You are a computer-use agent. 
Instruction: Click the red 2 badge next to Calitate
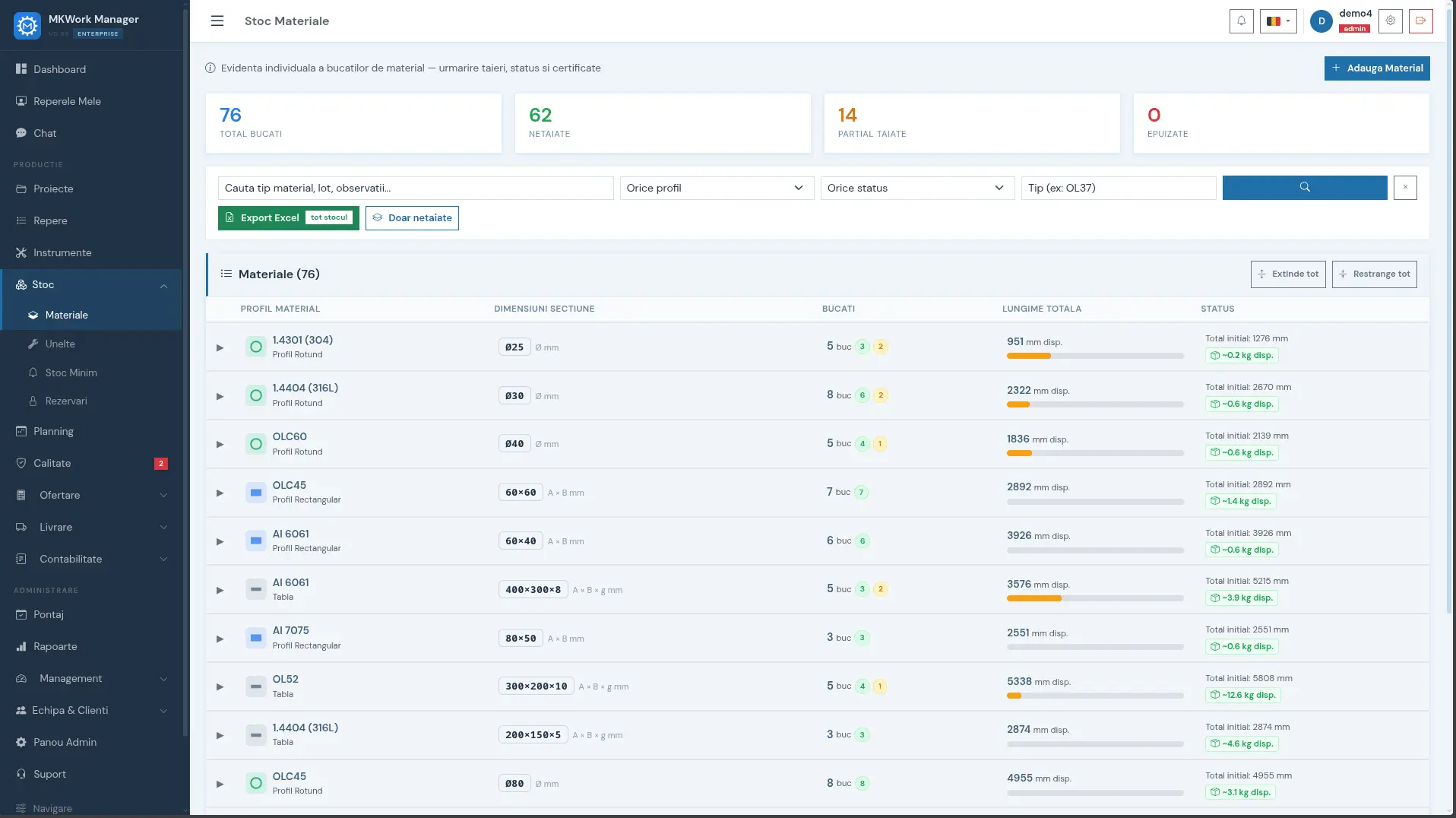tap(161, 464)
